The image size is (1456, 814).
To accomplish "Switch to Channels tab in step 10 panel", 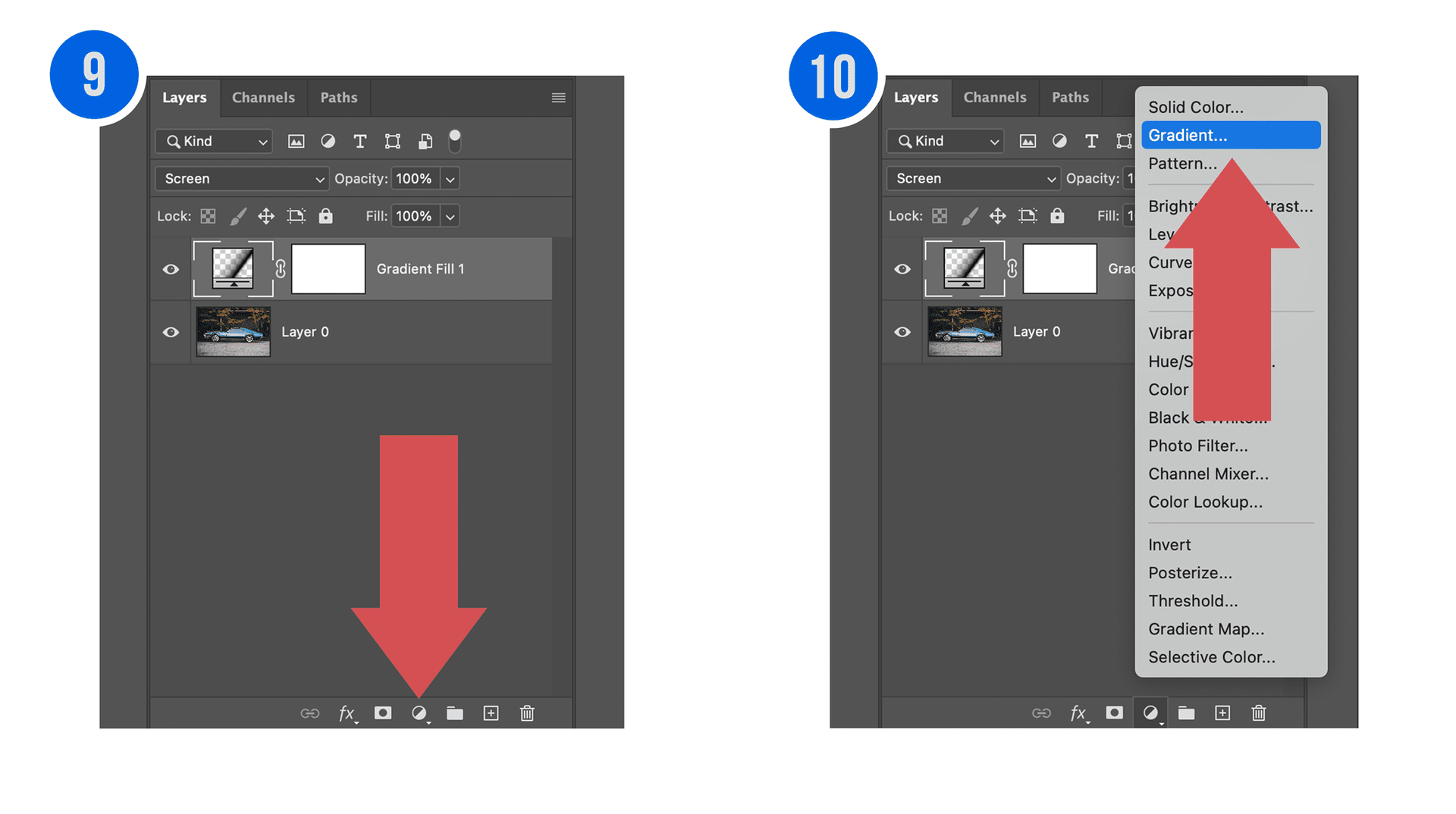I will coord(994,97).
